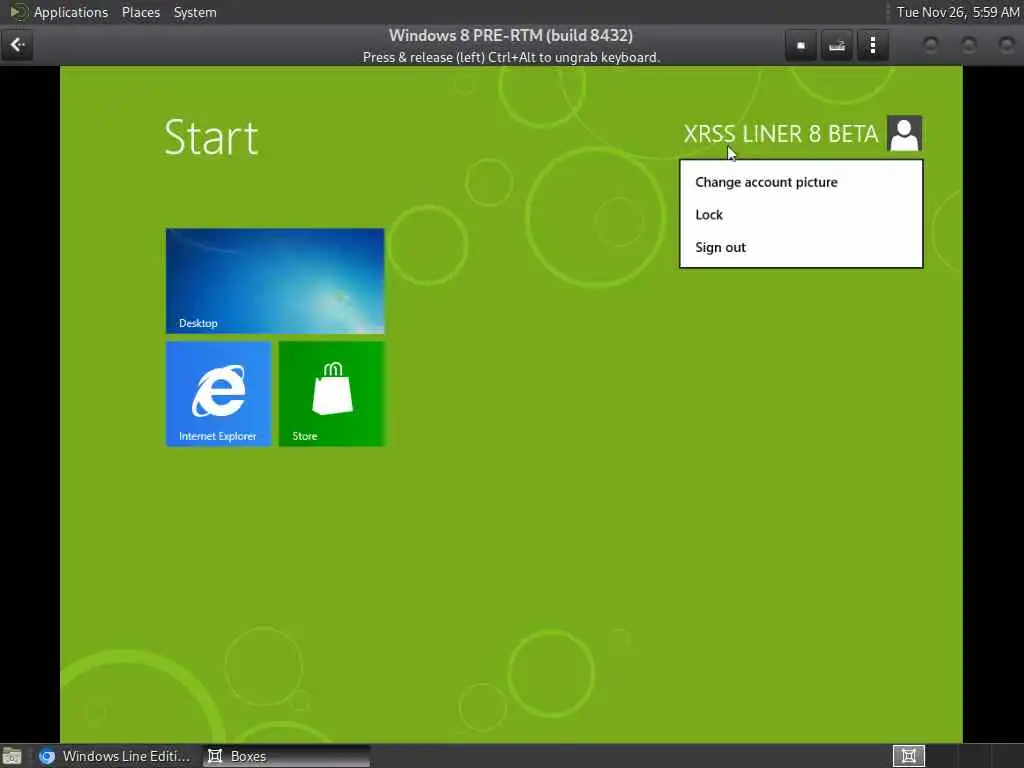The height and width of the screenshot is (768, 1024).
Task: Click the workspace switcher icon
Action: (x=908, y=756)
